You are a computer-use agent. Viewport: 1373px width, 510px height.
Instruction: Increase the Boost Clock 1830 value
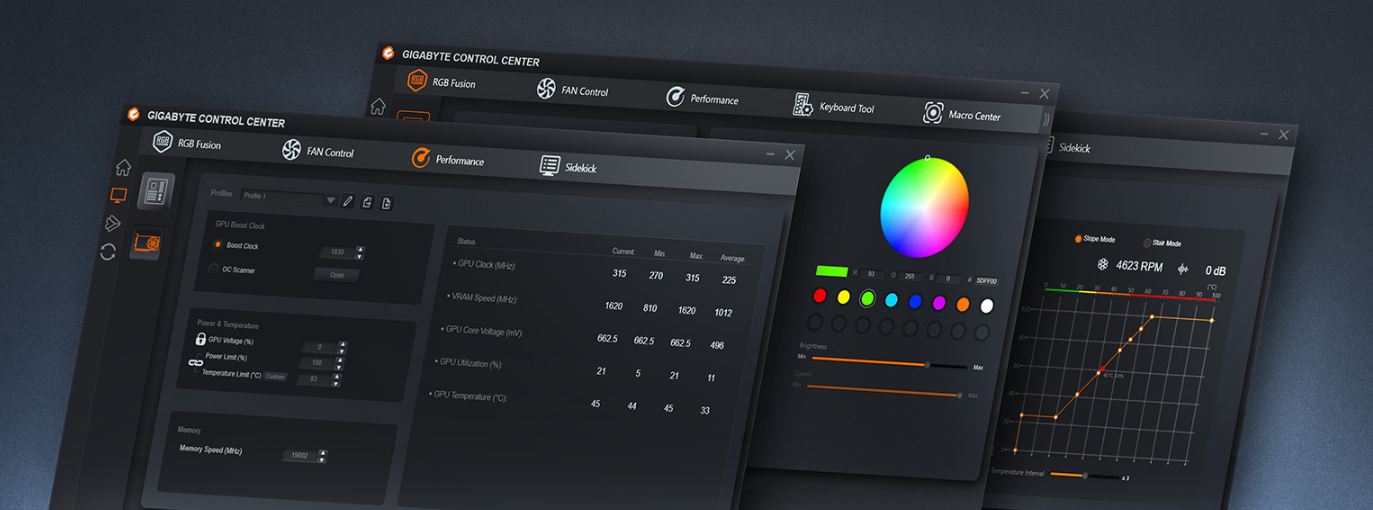(x=360, y=249)
